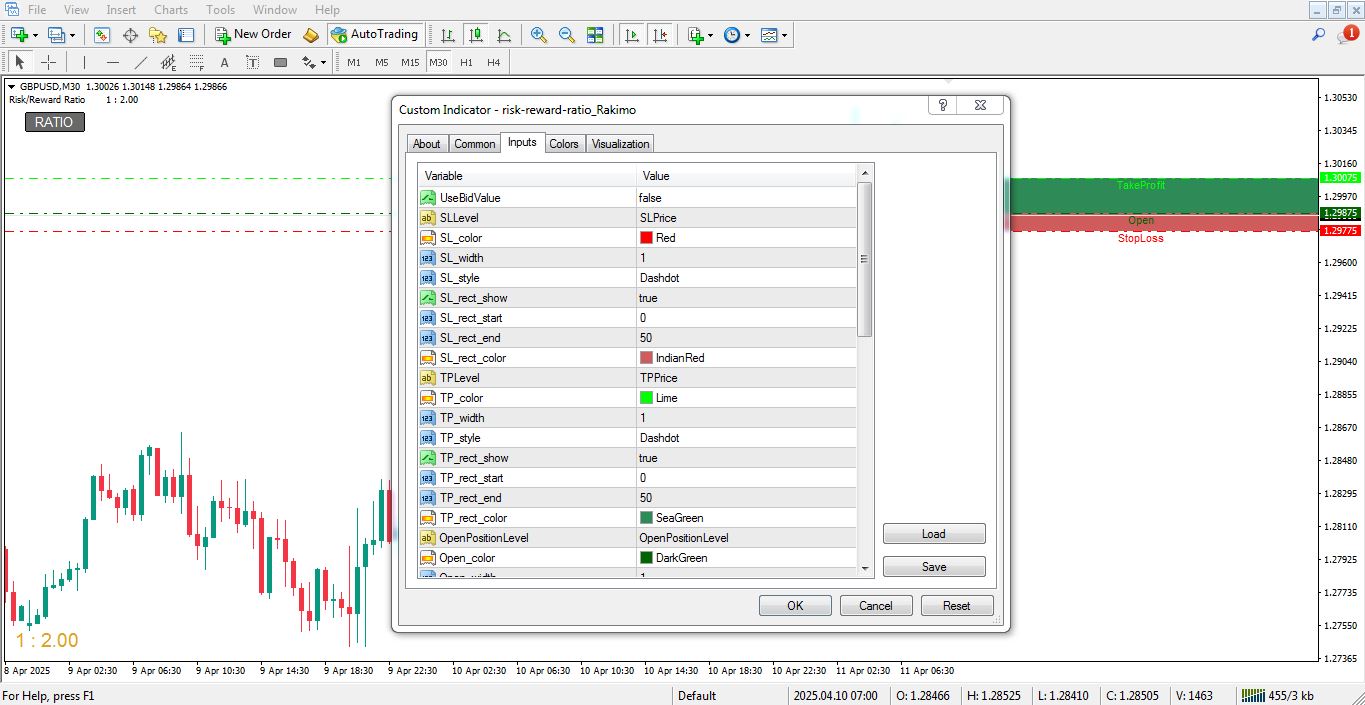The image size is (1365, 705).
Task: Load saved indicator input settings
Action: 933,533
